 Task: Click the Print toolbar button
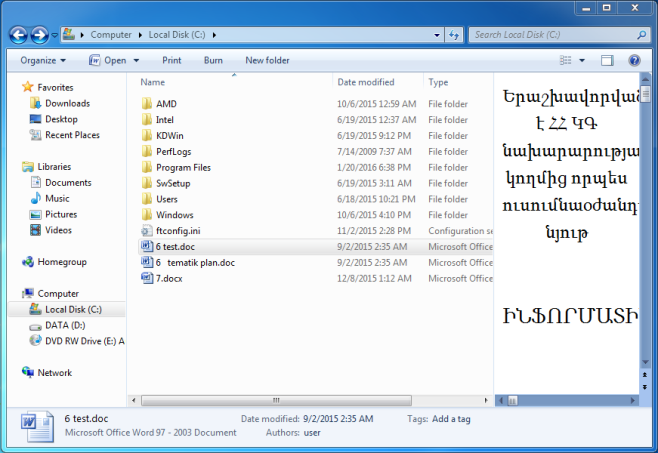click(172, 60)
